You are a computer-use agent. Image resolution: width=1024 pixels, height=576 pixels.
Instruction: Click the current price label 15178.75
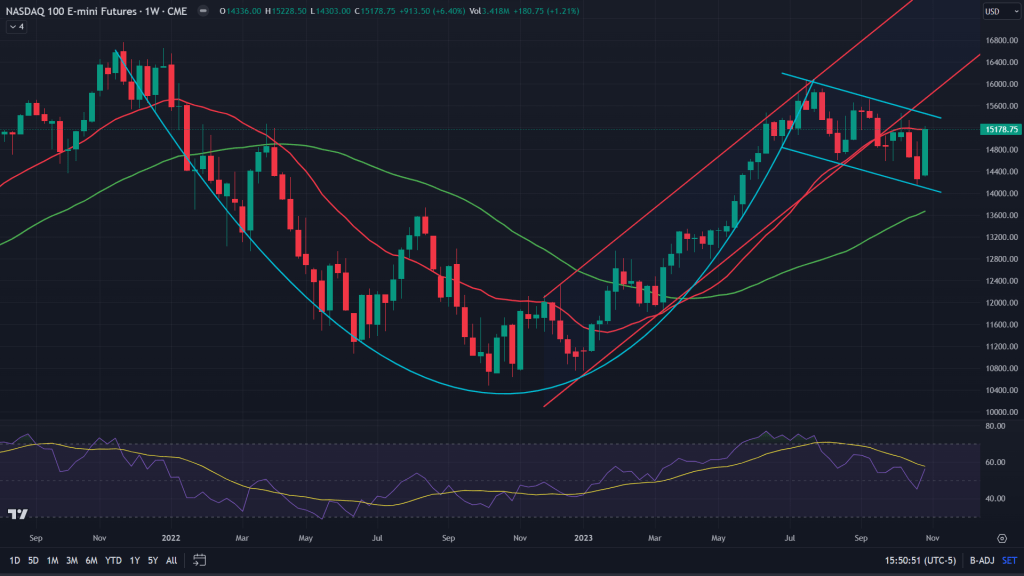[x=1000, y=129]
